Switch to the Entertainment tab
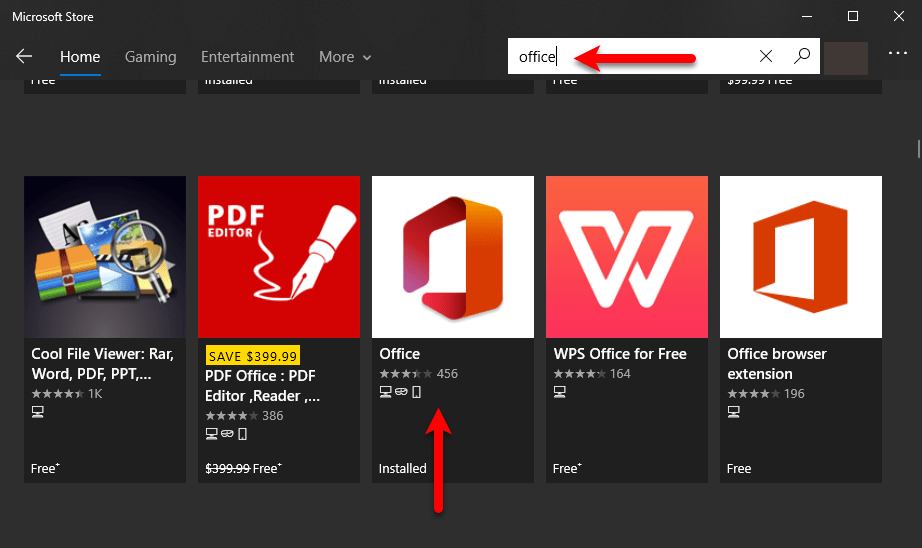 [248, 57]
